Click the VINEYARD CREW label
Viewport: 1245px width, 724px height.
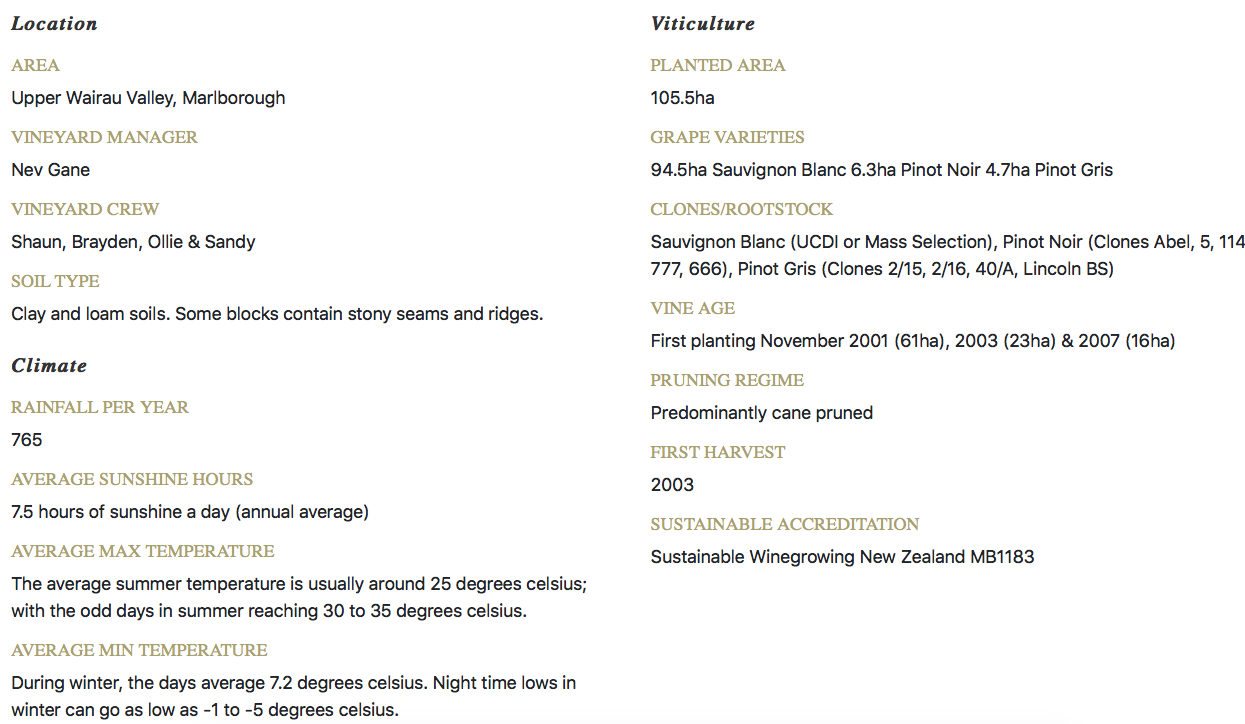(85, 210)
